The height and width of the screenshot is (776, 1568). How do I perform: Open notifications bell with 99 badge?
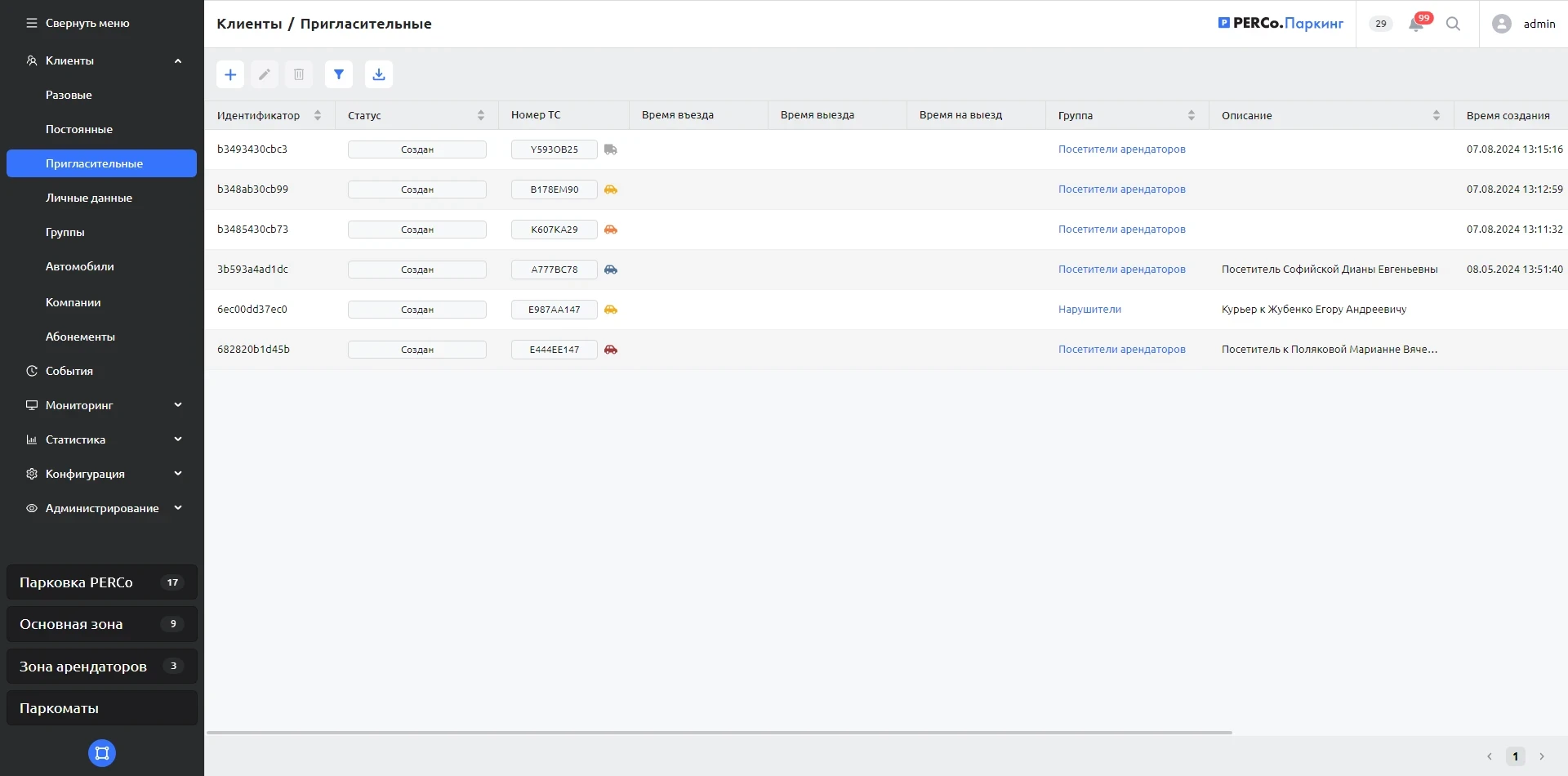[x=1417, y=24]
